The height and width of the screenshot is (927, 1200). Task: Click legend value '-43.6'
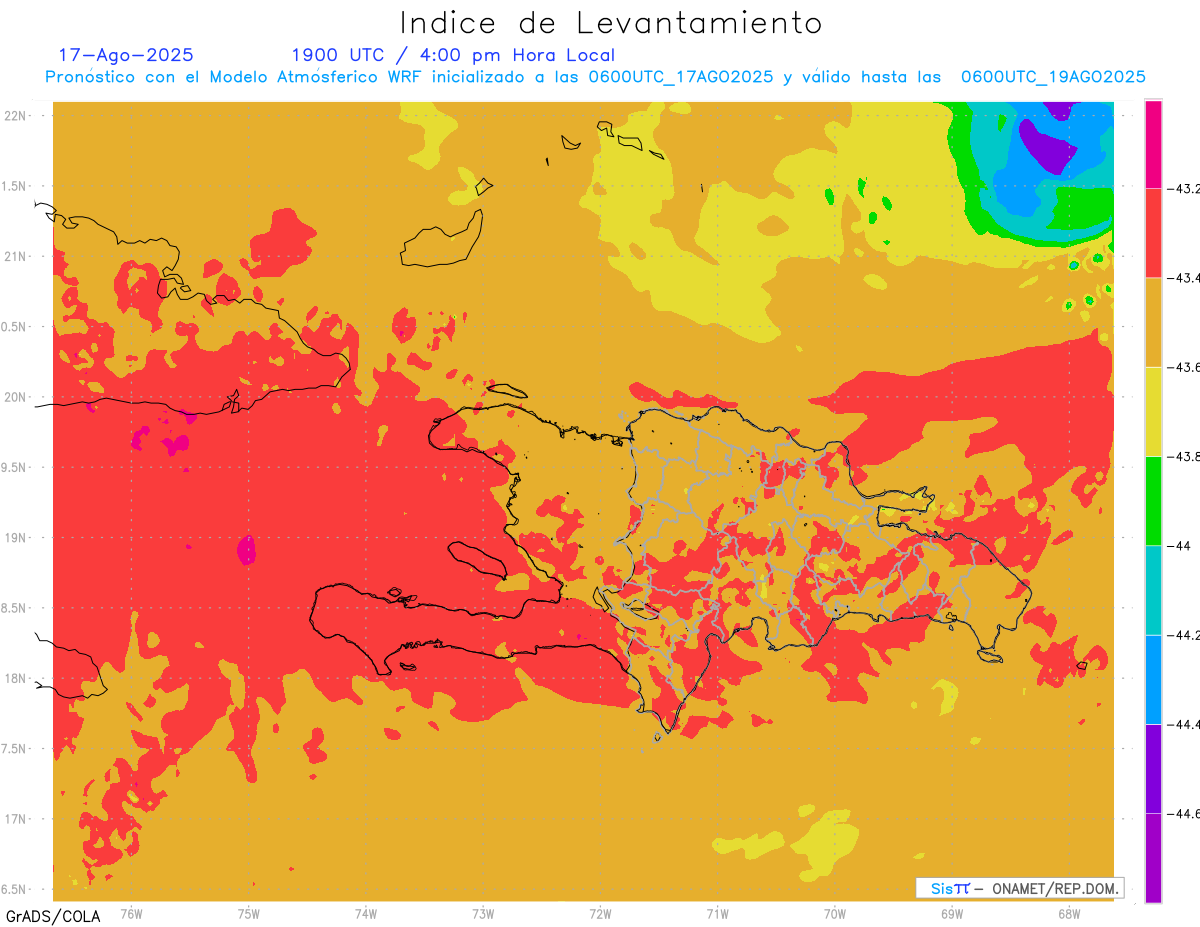tap(1184, 367)
